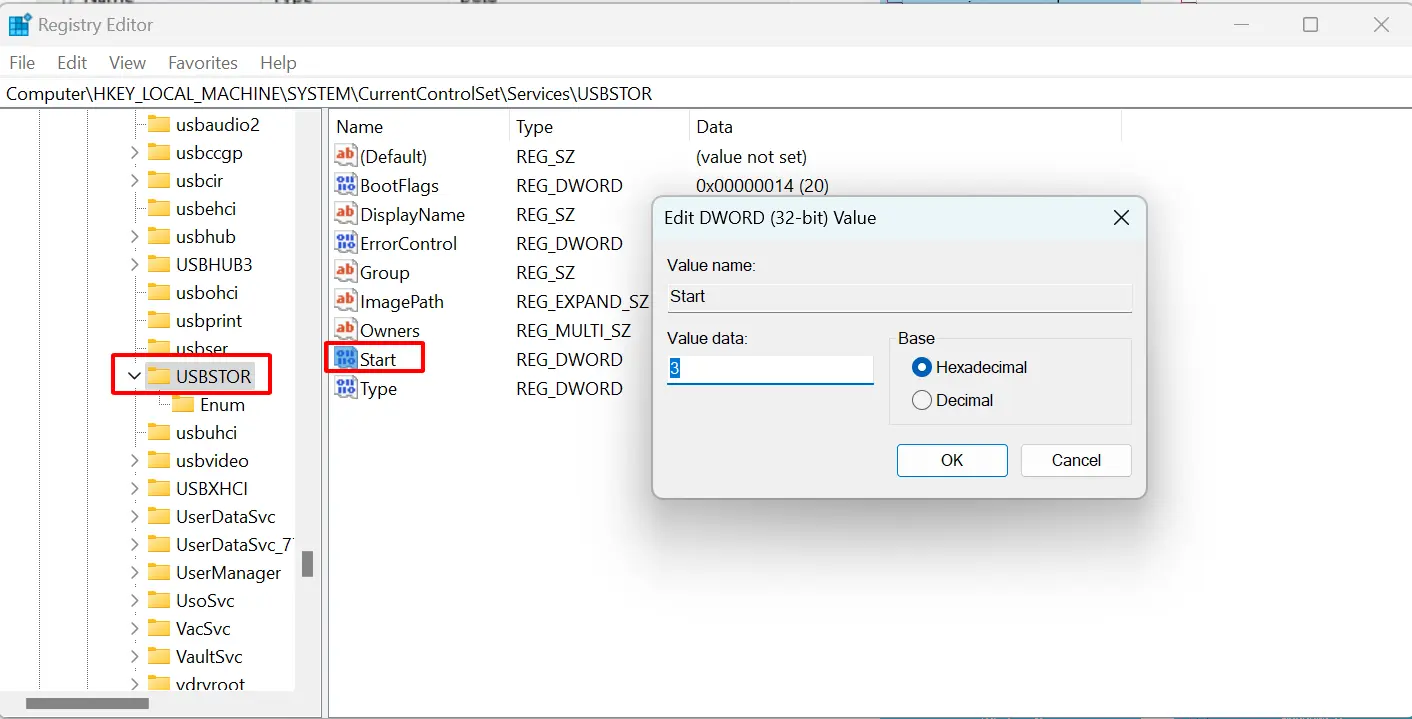Sort values by Type column header
The image size is (1412, 719).
pos(599,127)
